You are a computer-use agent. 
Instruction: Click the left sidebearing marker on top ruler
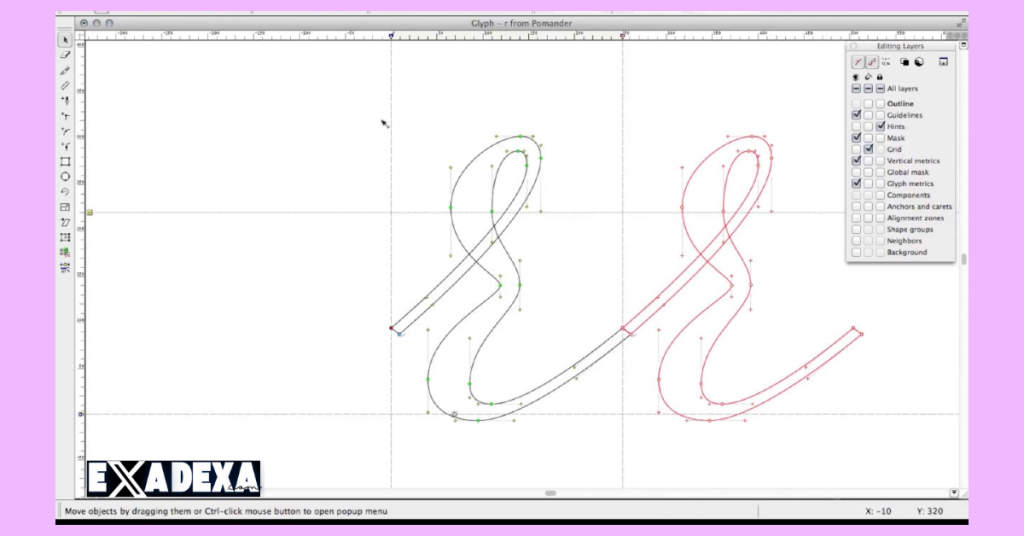coord(391,36)
